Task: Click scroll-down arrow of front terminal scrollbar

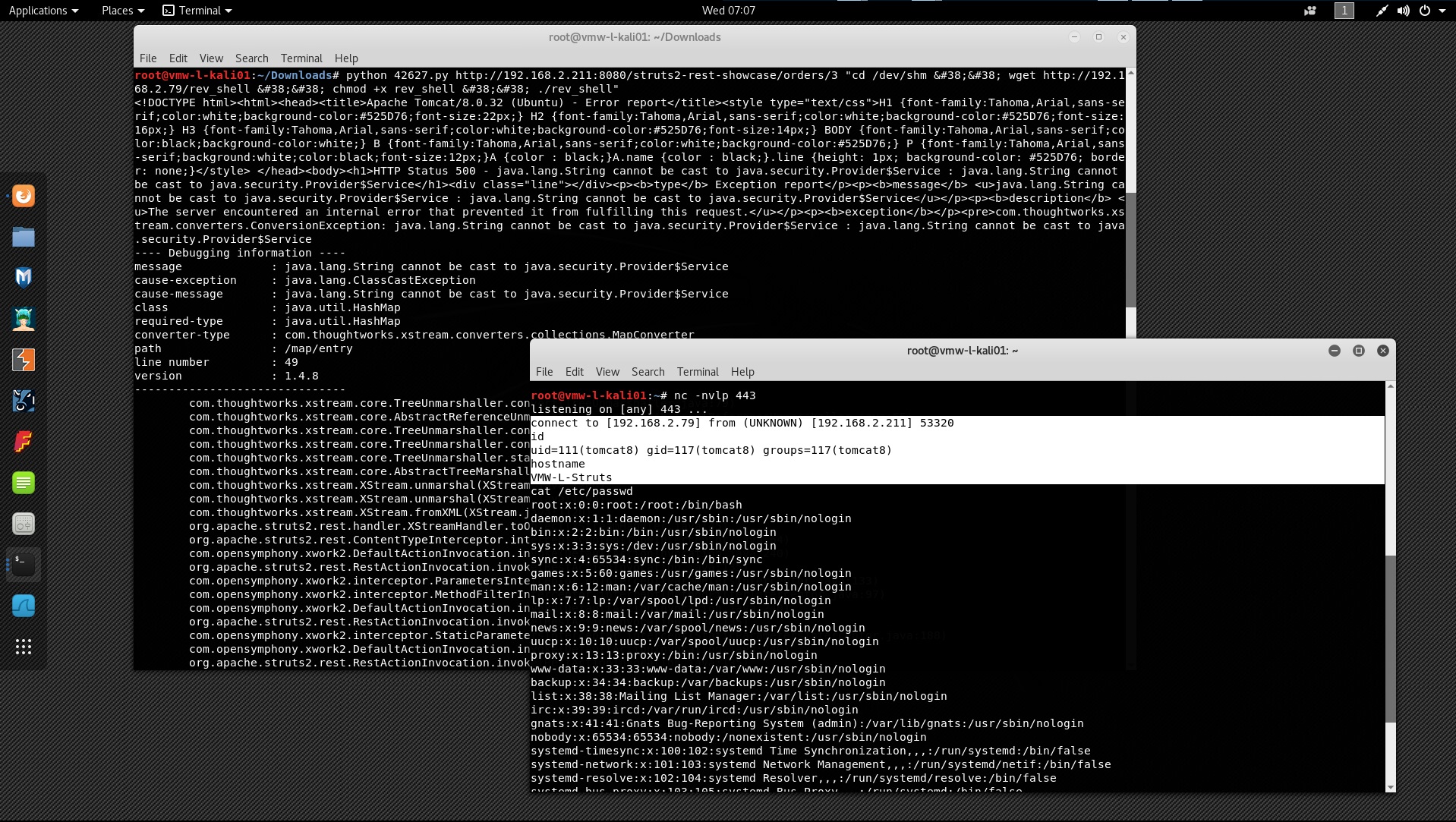Action: pos(1391,787)
